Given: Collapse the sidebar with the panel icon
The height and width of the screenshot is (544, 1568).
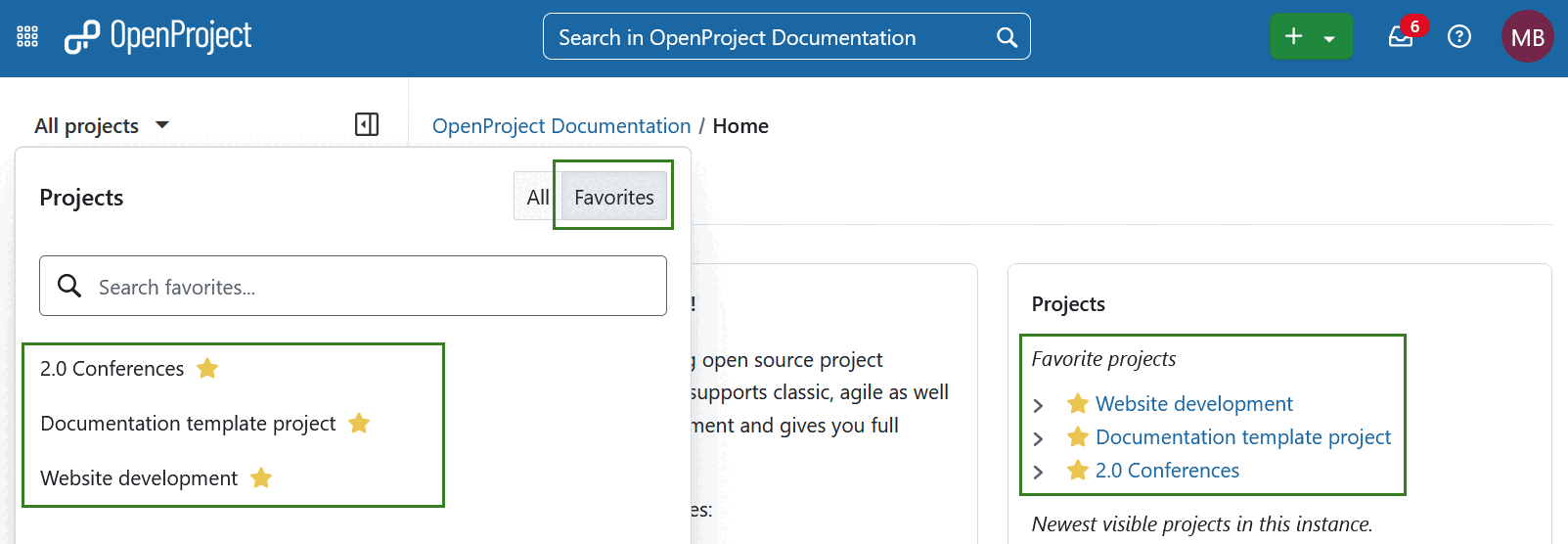Looking at the screenshot, I should click(367, 124).
